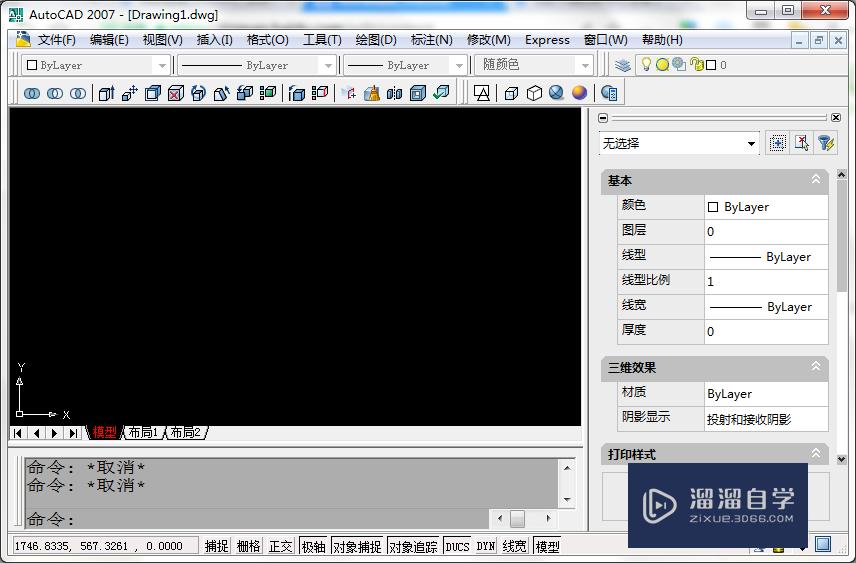
Task: Select the Copy Faces tool
Action: 245,93
